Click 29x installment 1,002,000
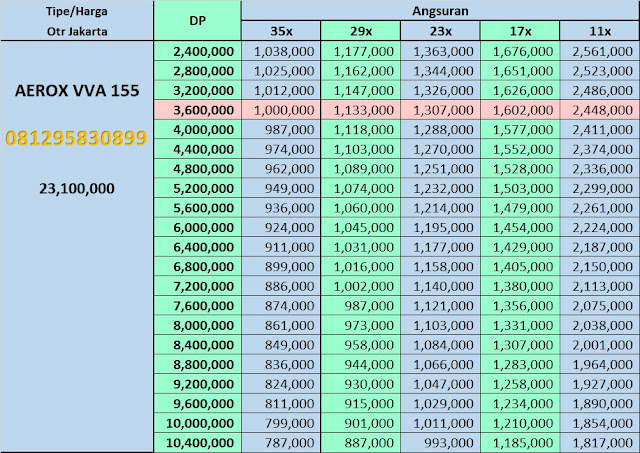Image resolution: width=640 pixels, height=453 pixels. coord(361,286)
